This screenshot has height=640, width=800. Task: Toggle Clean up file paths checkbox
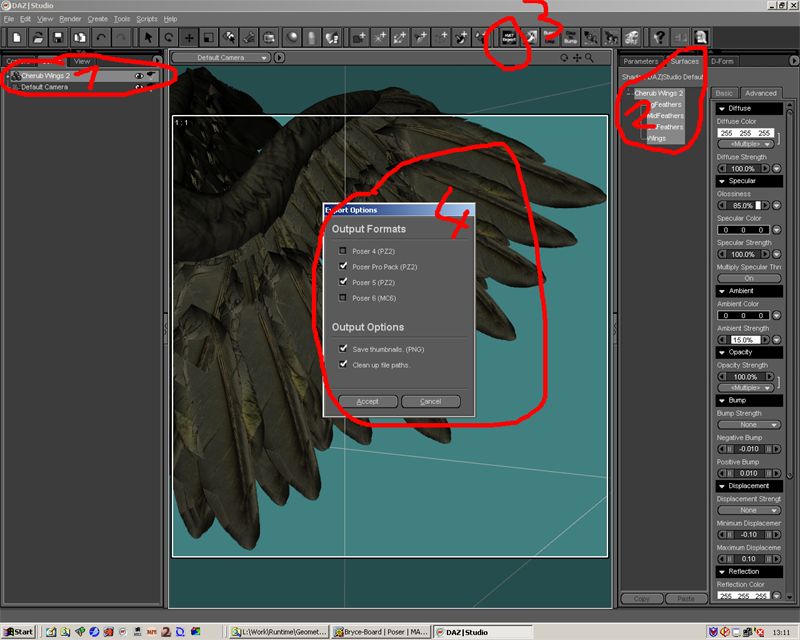pos(343,364)
